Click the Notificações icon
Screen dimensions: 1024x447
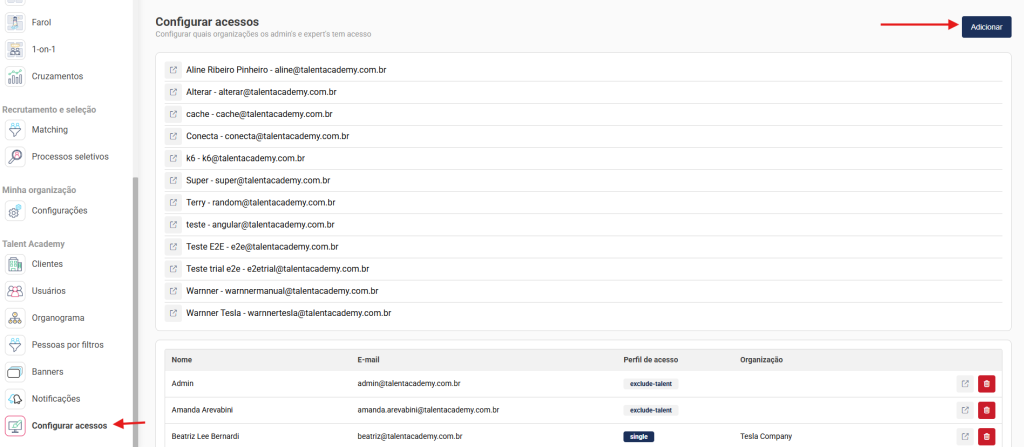[16, 399]
